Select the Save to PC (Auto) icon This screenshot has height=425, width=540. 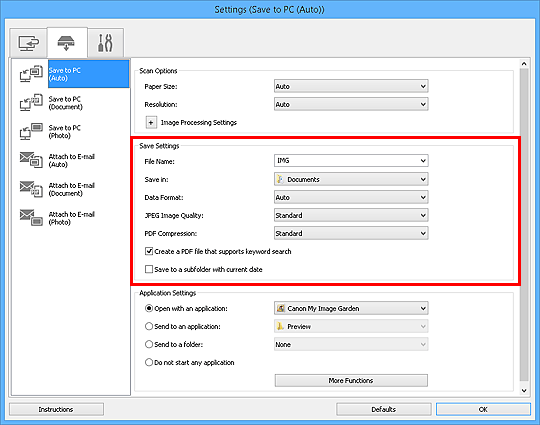(x=31, y=74)
